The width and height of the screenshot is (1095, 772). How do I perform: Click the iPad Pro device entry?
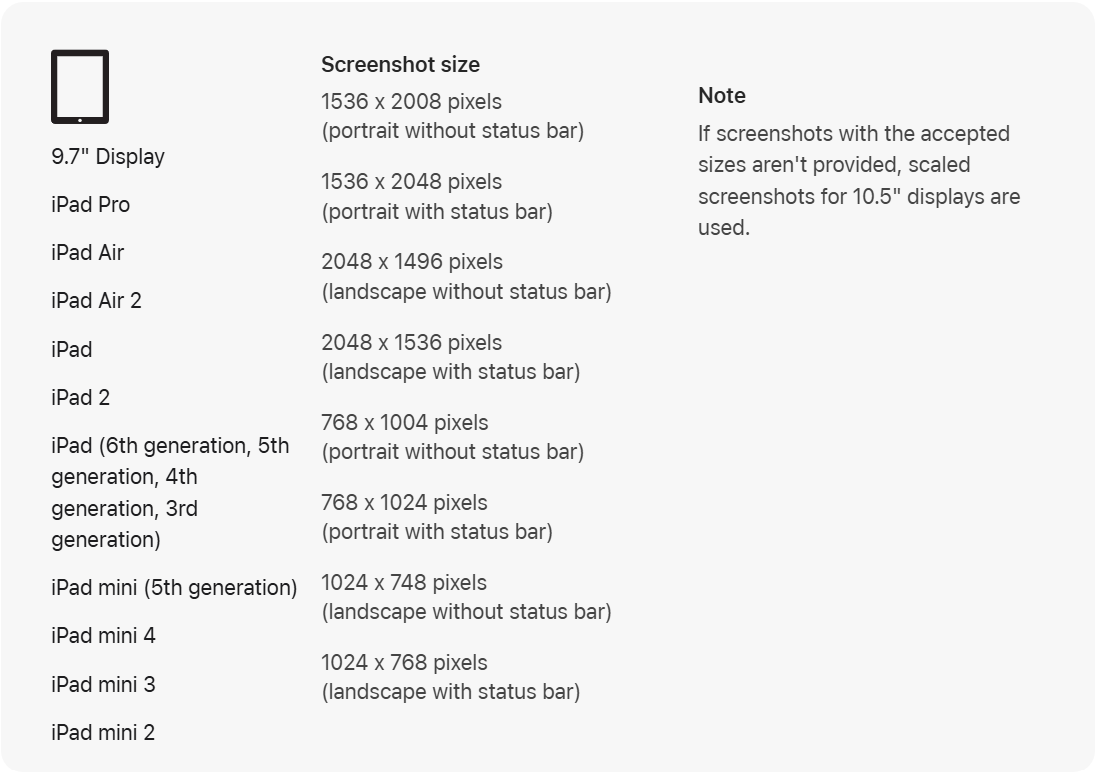click(90, 205)
